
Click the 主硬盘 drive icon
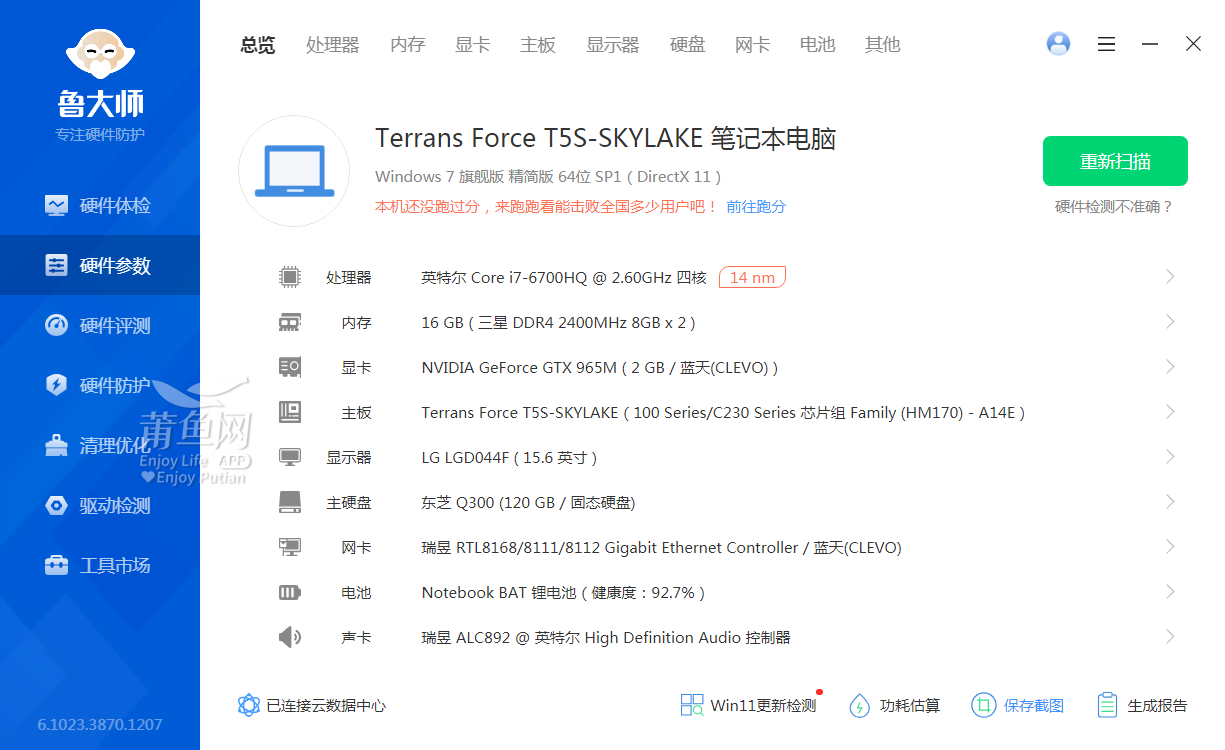click(289, 502)
